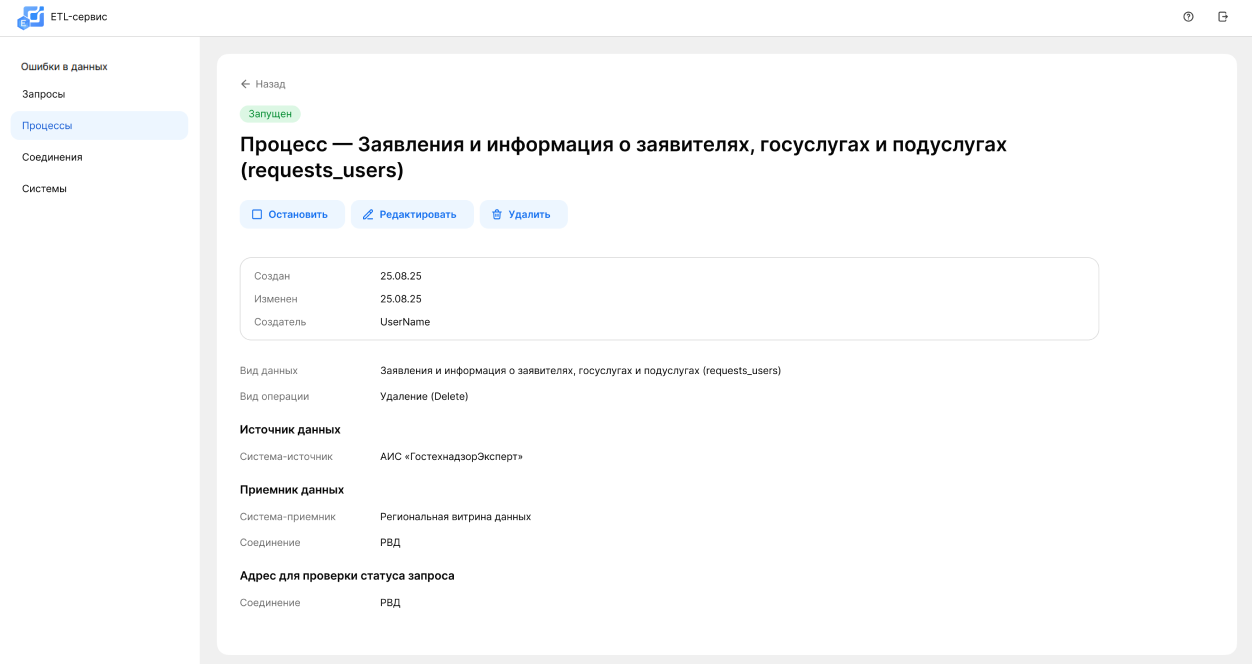This screenshot has height=664, width=1252.
Task: Open the Ошибки в данных section
Action: point(64,67)
